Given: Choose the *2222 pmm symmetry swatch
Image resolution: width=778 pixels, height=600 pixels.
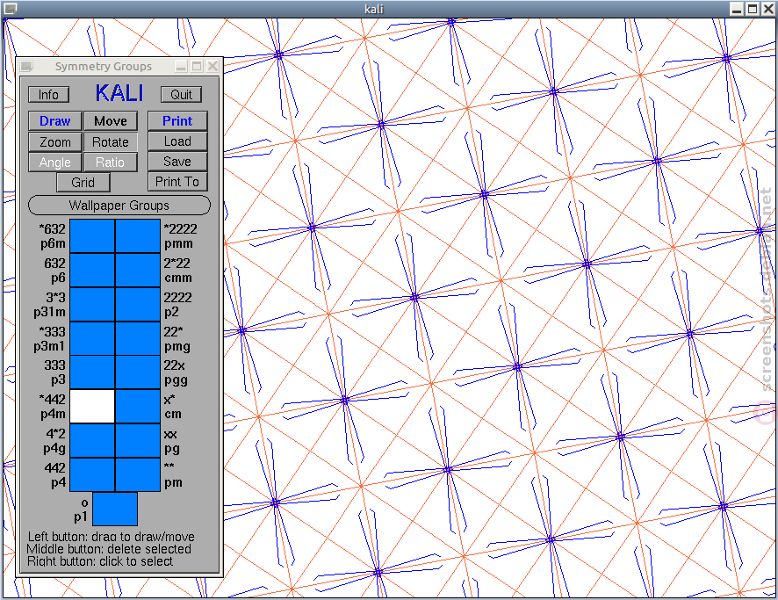Looking at the screenshot, I should click(138, 236).
